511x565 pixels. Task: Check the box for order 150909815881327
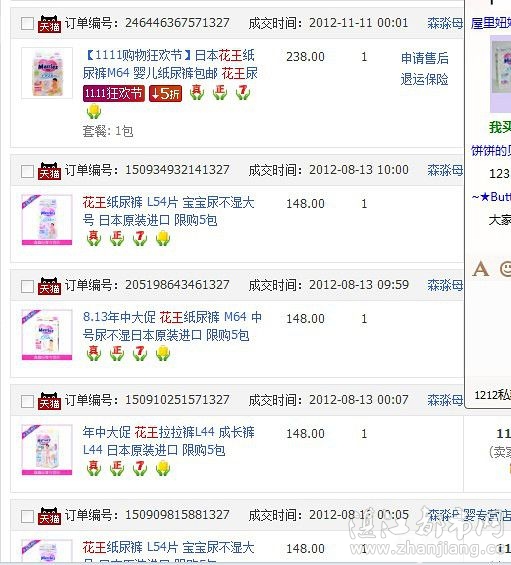click(27, 516)
